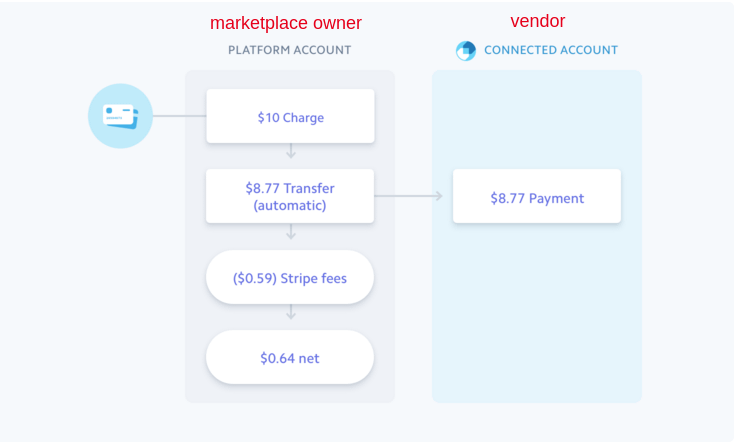Click the connected account logo icon
Screen dimensions: 749x447
[466, 50]
